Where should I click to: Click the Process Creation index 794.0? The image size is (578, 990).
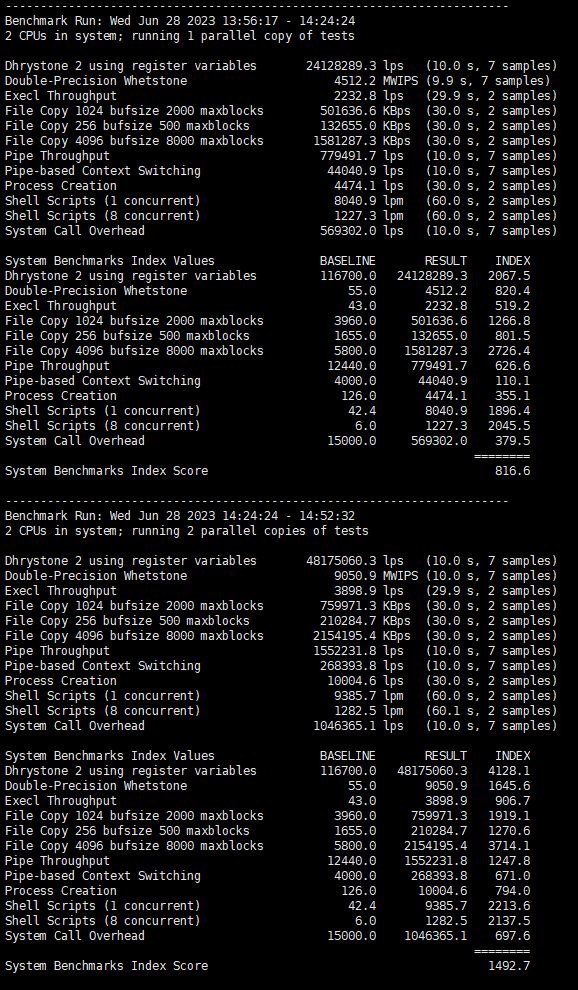point(512,891)
